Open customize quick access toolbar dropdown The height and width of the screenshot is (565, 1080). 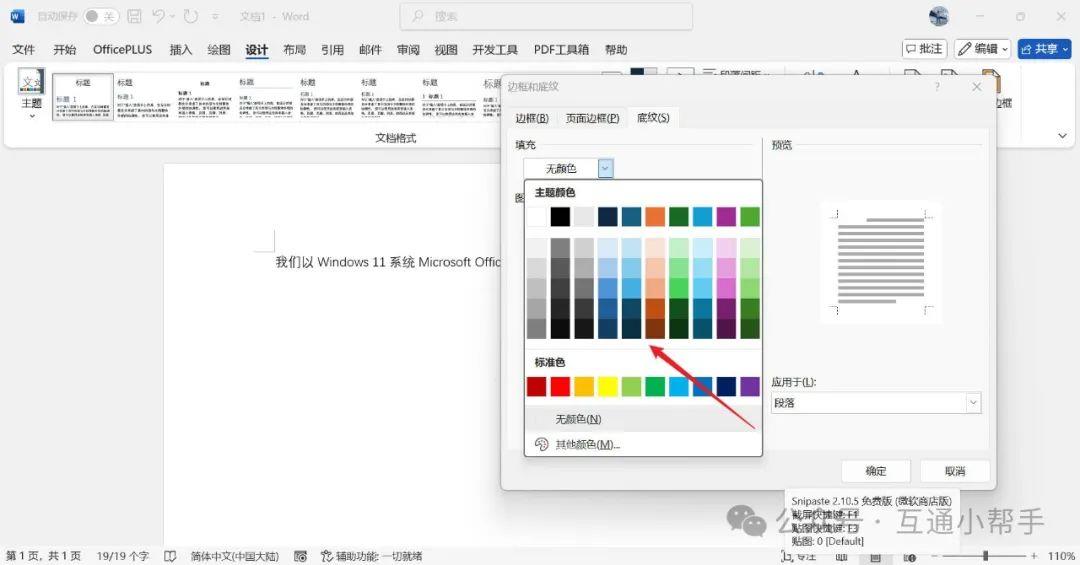coord(216,16)
